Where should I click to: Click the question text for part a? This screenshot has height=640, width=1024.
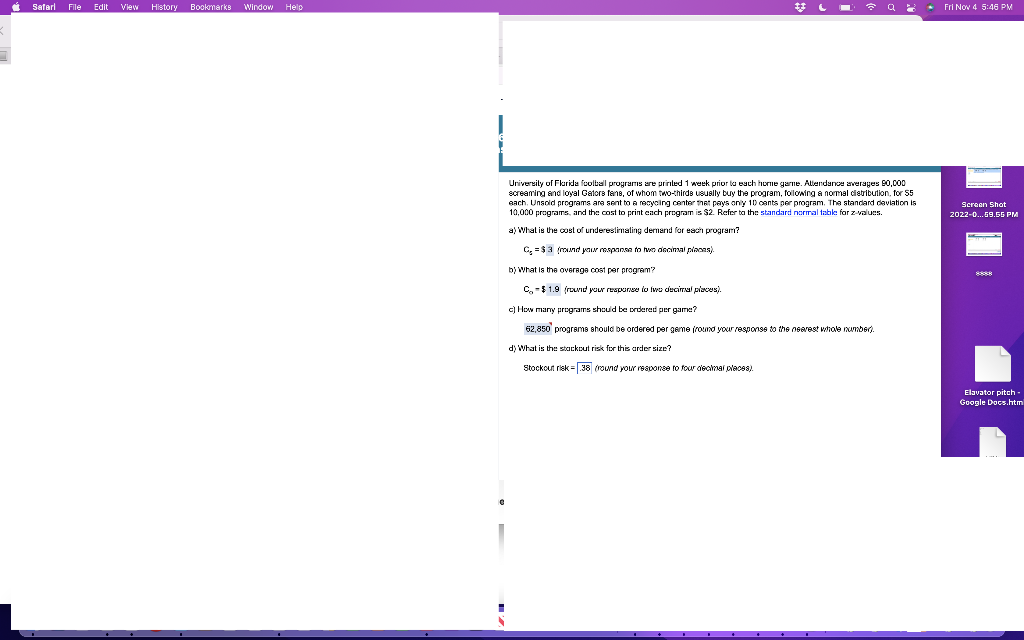[624, 230]
